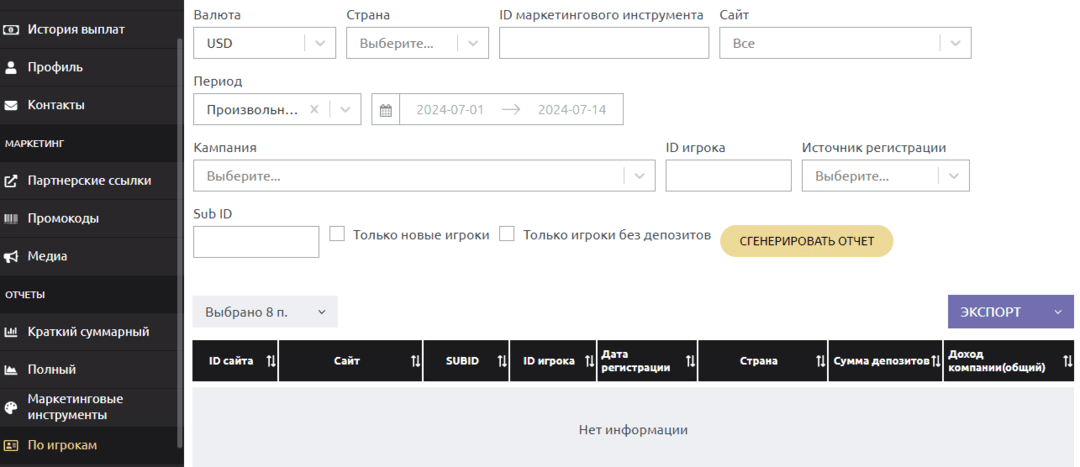Screen dimensions: 1080x467
Task: Open the Источник регистрации dropdown
Action: click(x=886, y=176)
